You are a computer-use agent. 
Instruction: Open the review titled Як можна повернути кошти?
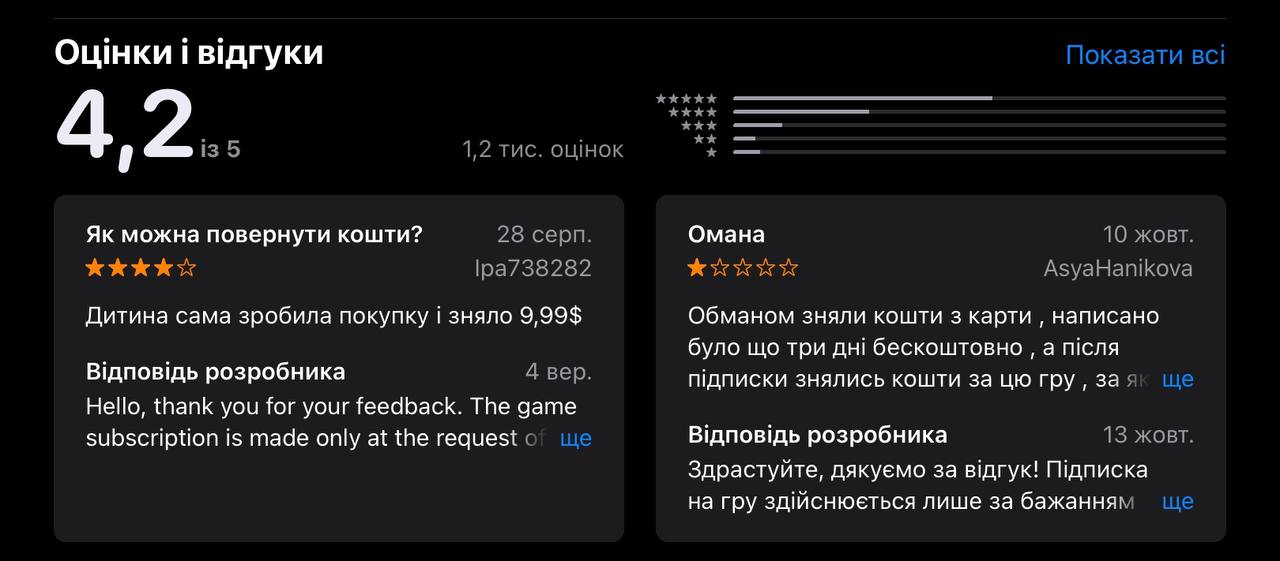tap(254, 235)
